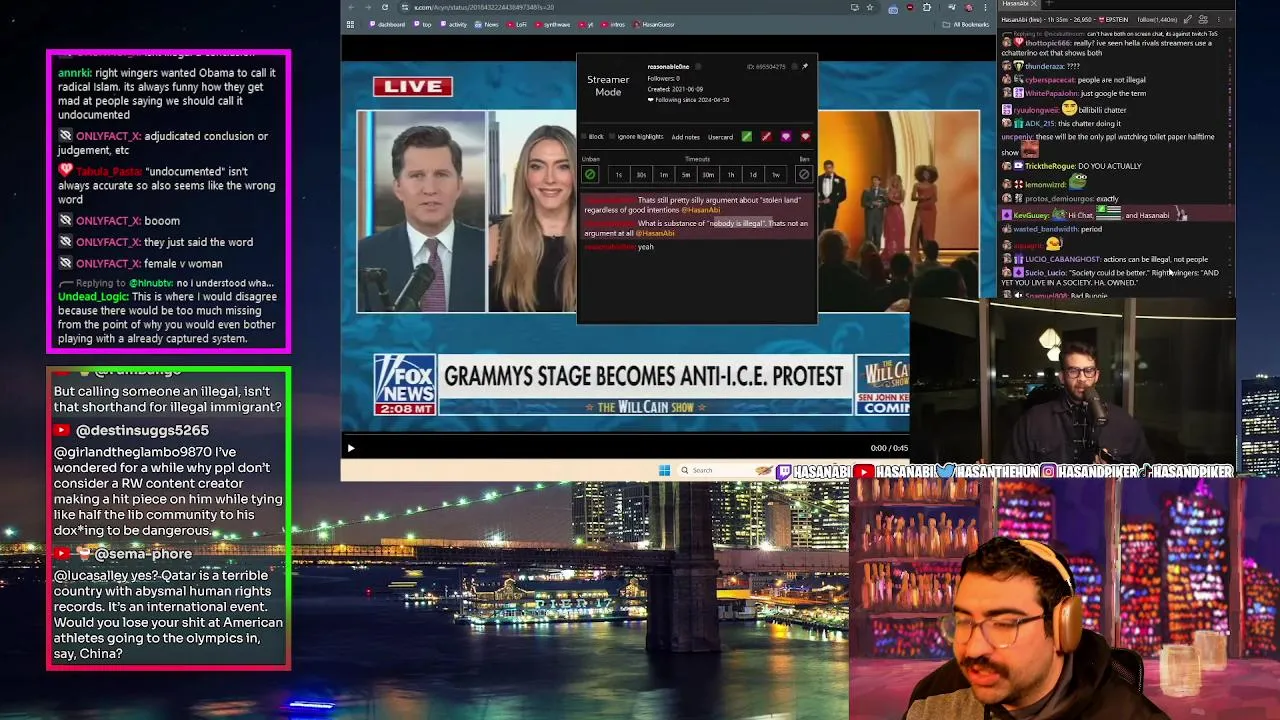
Task: Click Add notes in usercard
Action: pyautogui.click(x=686, y=137)
